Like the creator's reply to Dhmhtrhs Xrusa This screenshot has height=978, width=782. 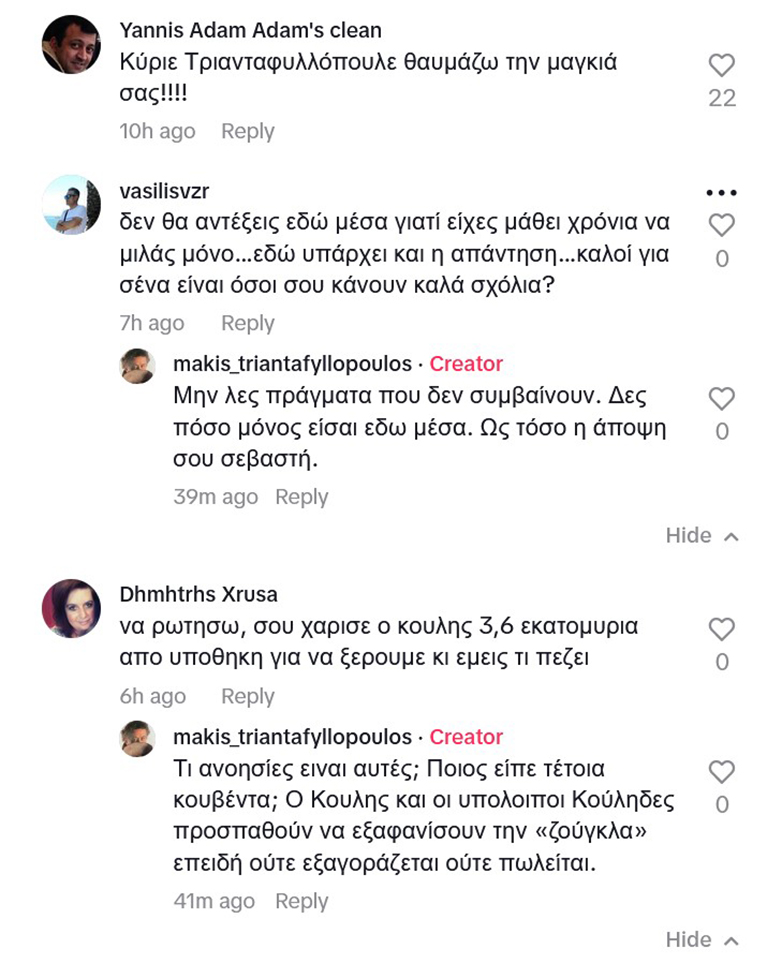pyautogui.click(x=721, y=771)
